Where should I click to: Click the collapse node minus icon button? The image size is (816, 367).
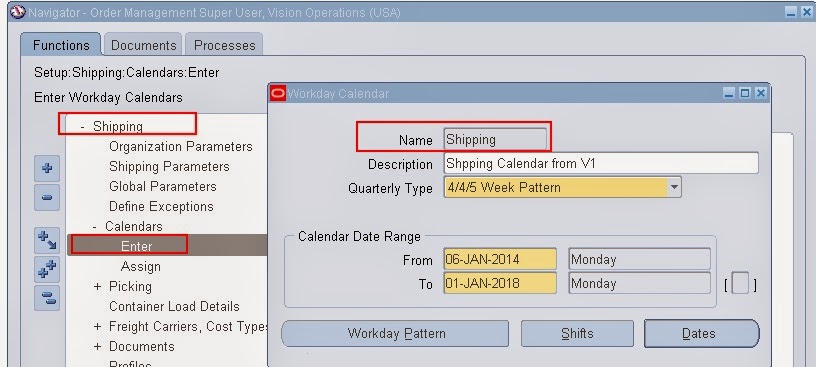pos(47,198)
